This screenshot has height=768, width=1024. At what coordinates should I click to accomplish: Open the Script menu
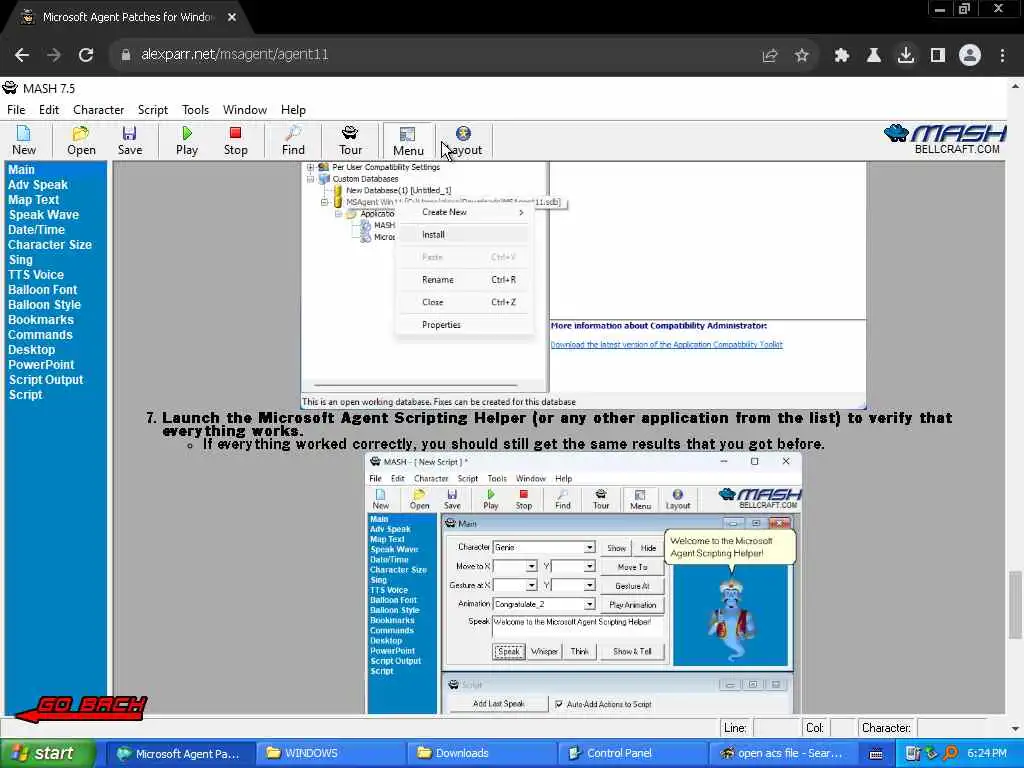click(153, 110)
